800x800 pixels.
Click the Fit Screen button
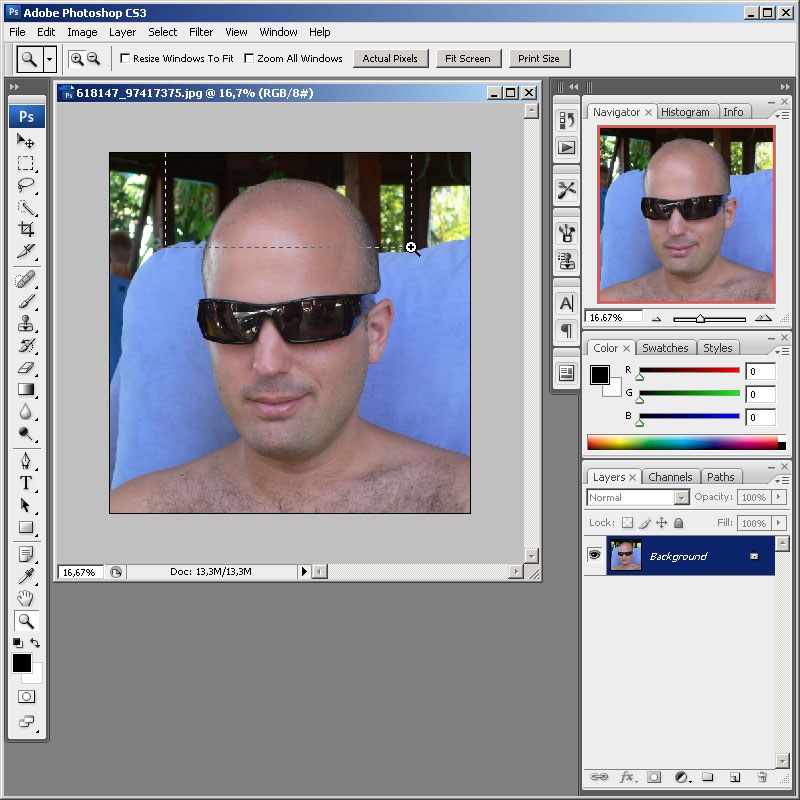pos(468,59)
